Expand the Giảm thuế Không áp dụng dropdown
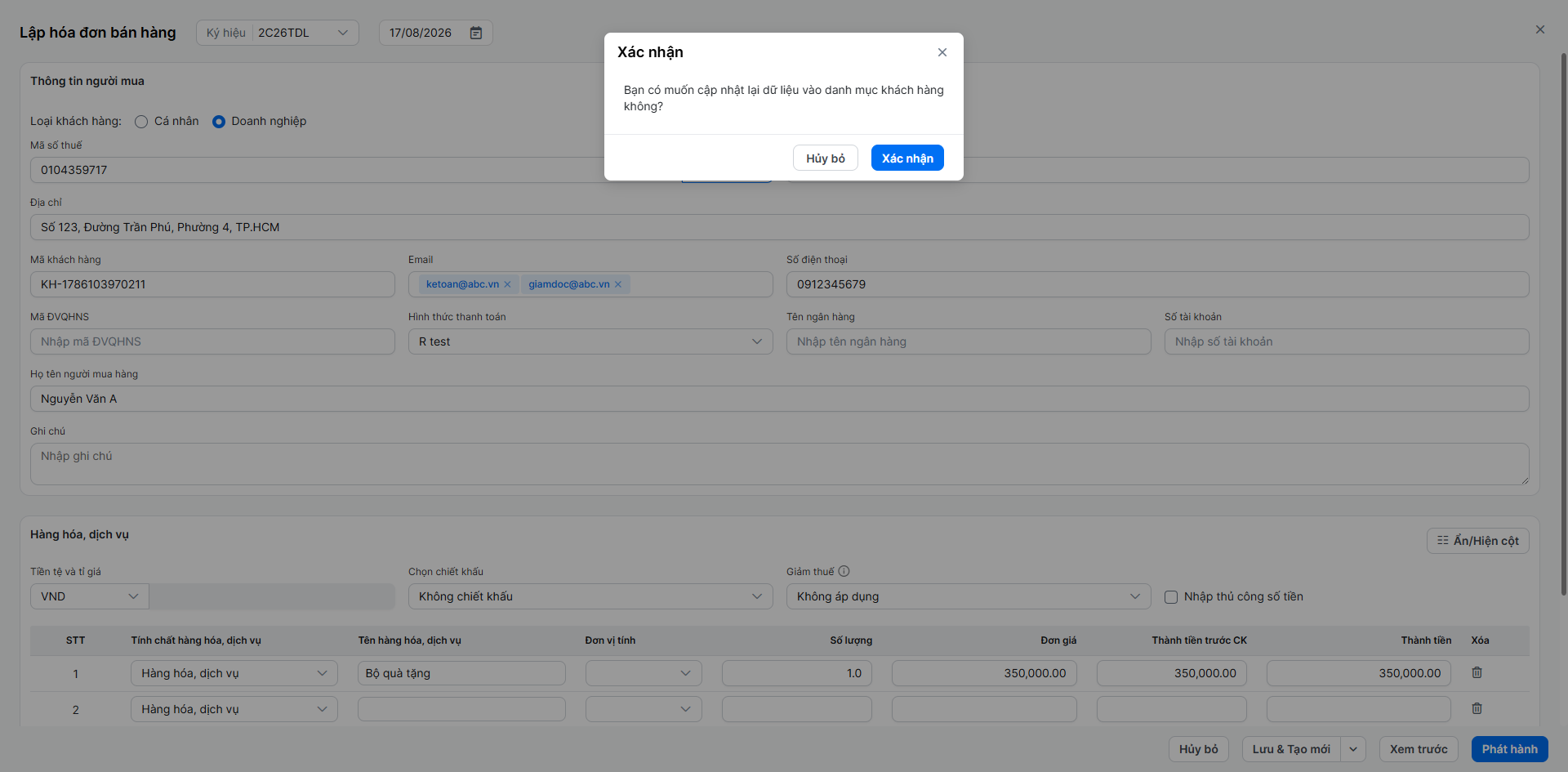The width and height of the screenshot is (1568, 772). [x=969, y=596]
